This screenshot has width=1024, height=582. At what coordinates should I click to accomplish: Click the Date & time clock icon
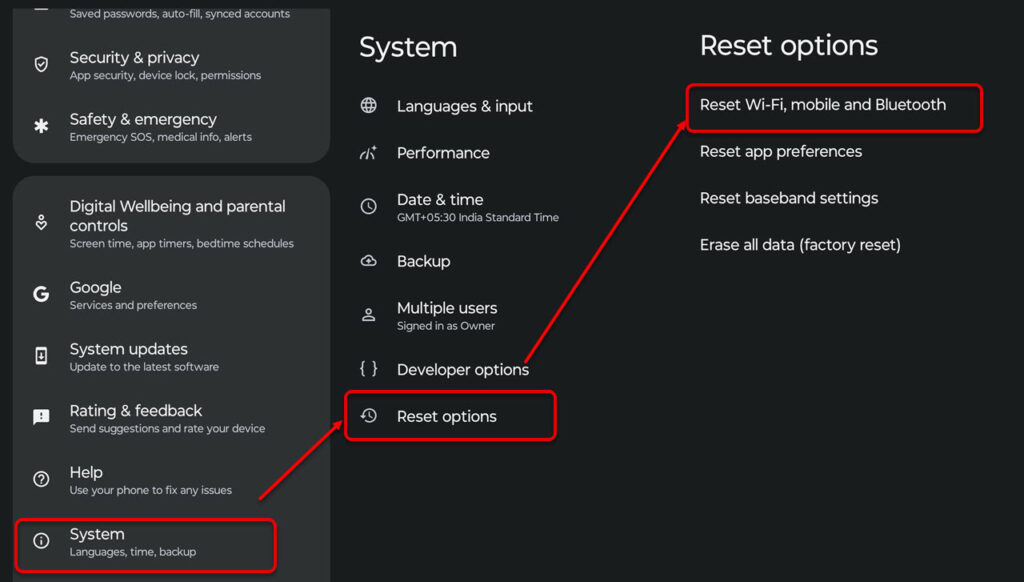[x=368, y=206]
